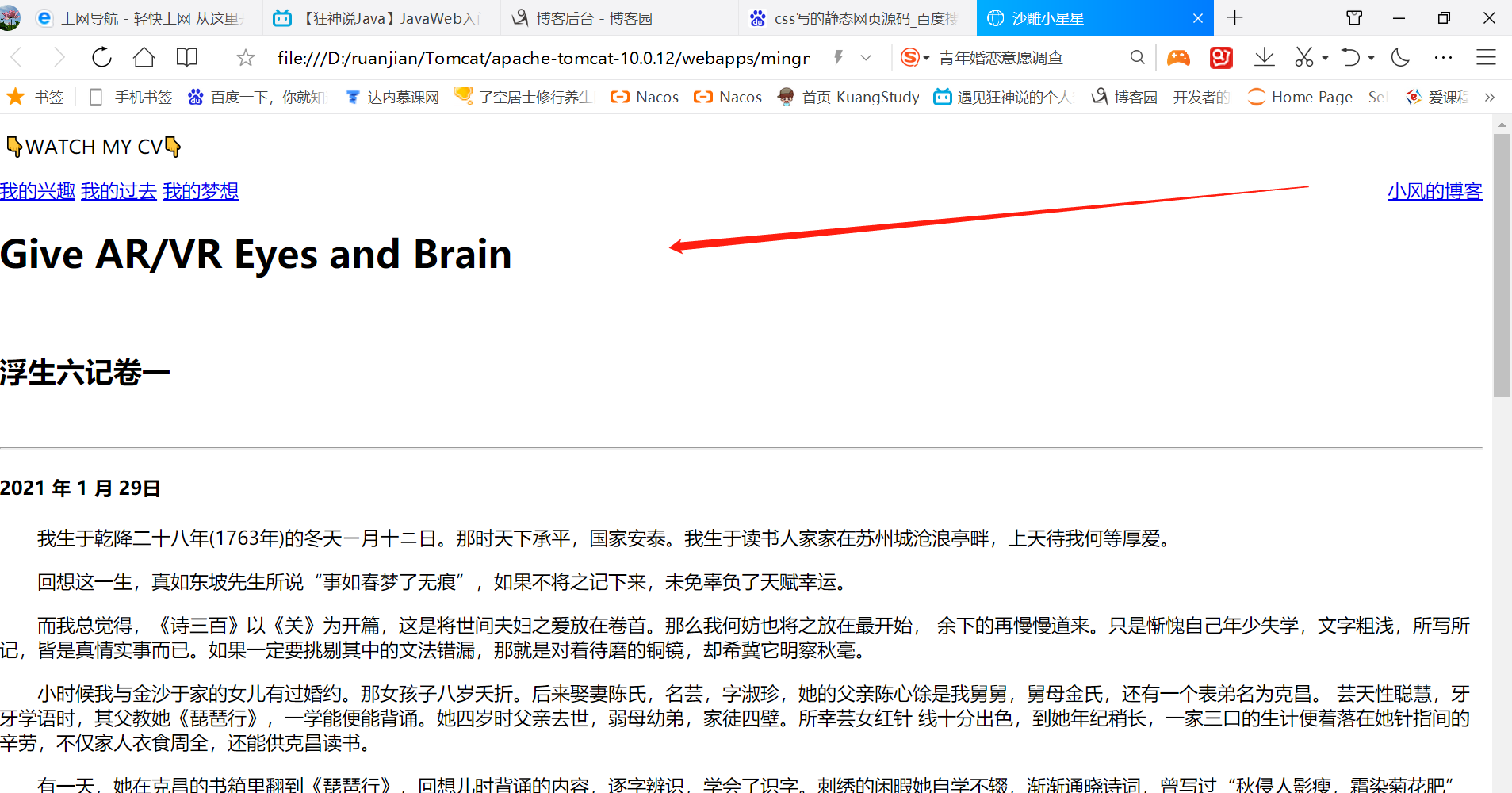1512x793 pixels.
Task: Open the 小风的博客 link
Action: pyautogui.click(x=1434, y=191)
